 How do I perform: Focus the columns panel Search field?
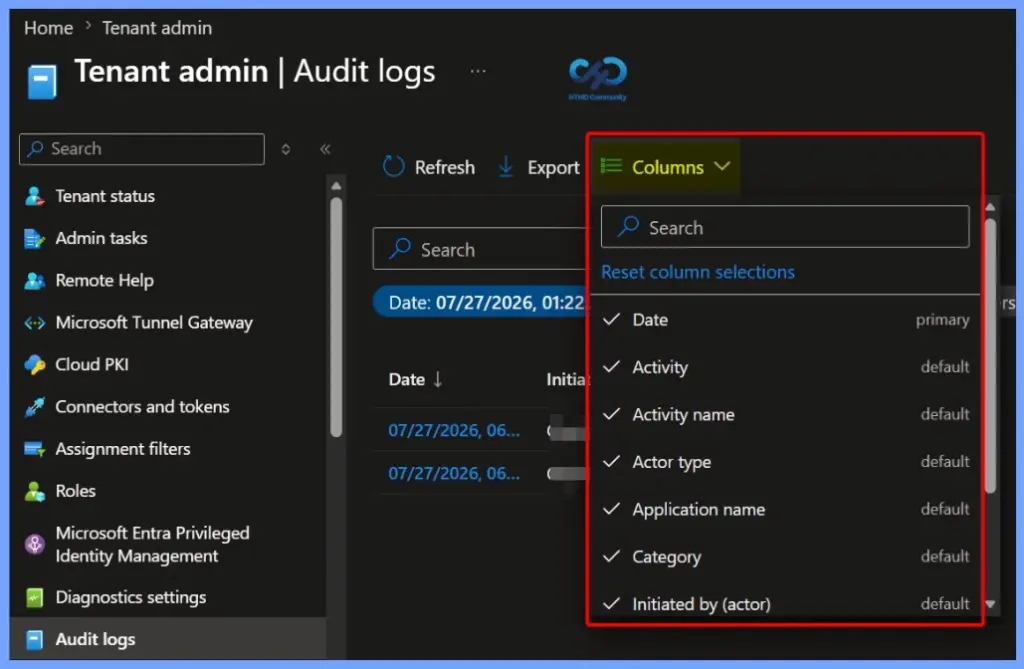(785, 227)
